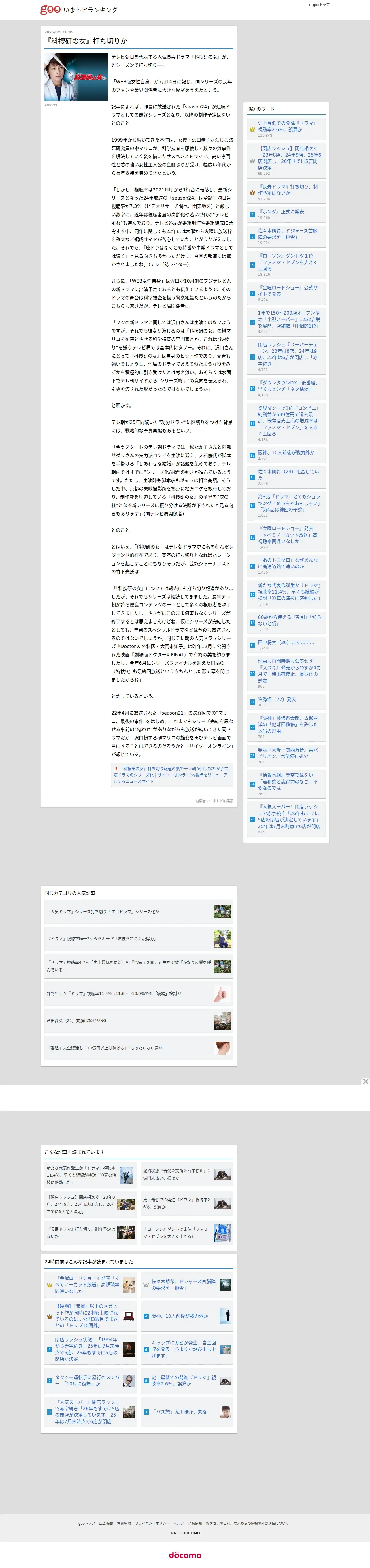Open the gooトップ link at top right
This screenshot has height=1568, width=370.
[x=321, y=5]
